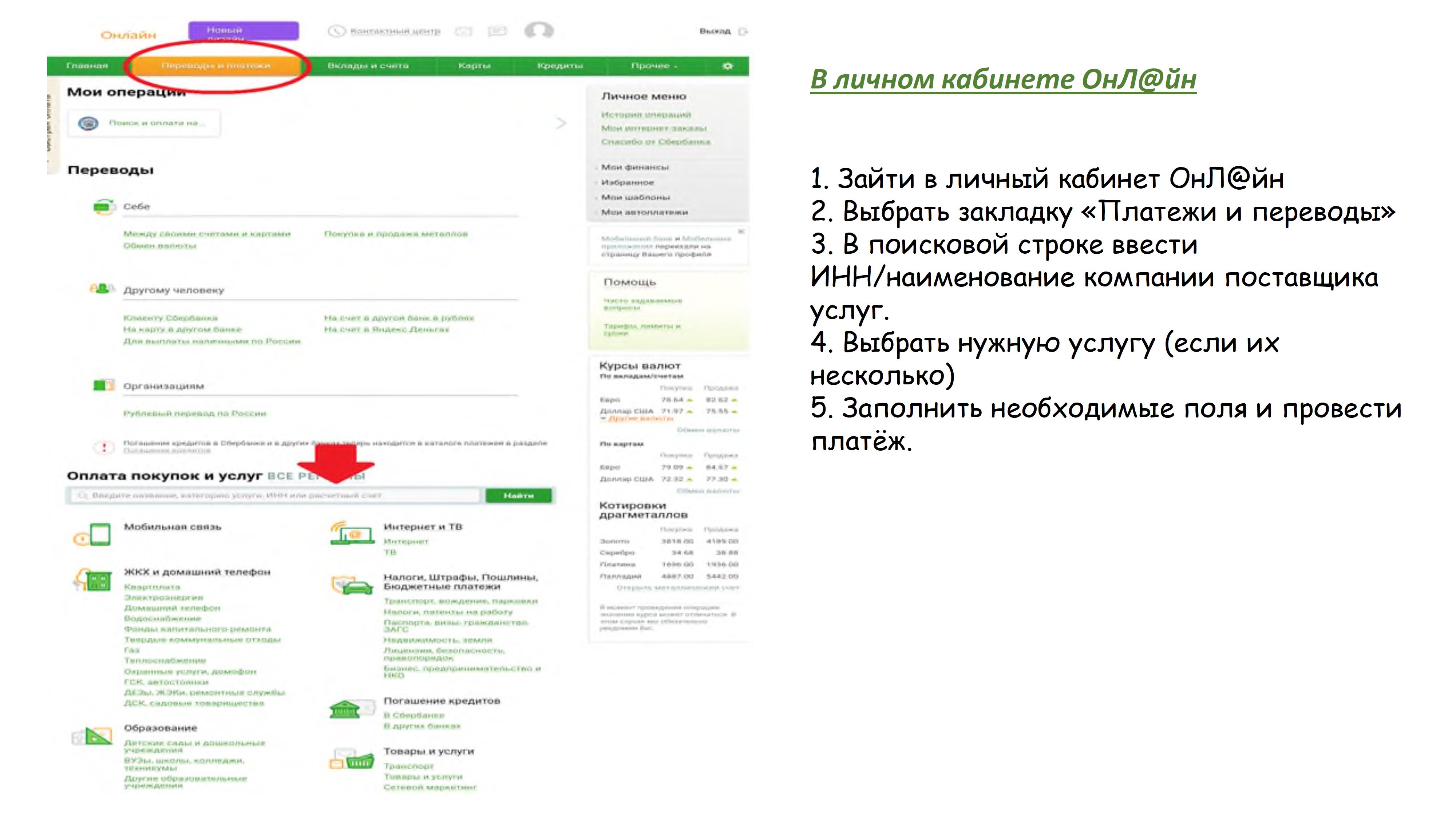Close the mobile bank notice with X
Image resolution: width=1456 pixels, height=819 pixels.
741,231
